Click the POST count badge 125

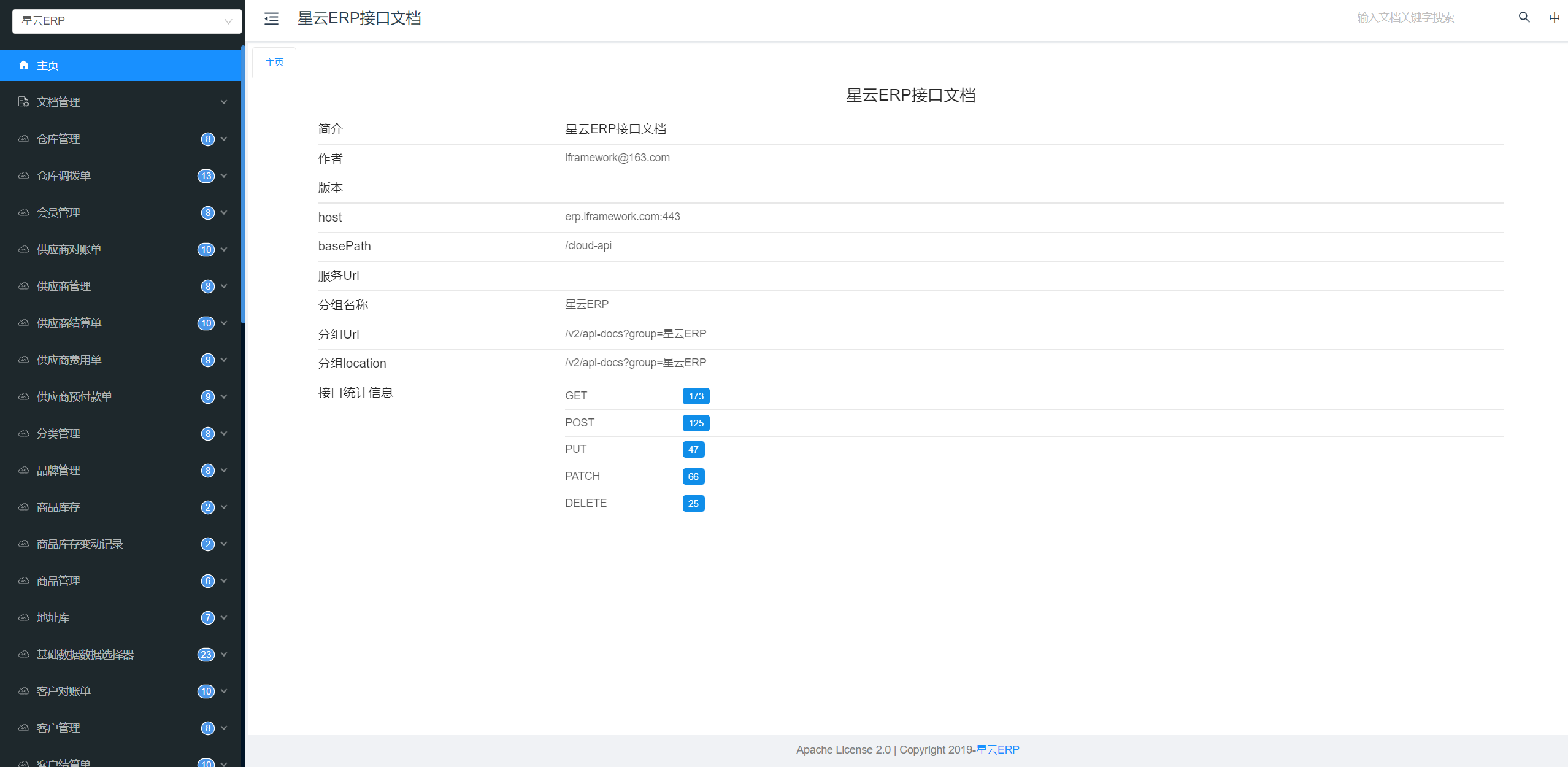pyautogui.click(x=696, y=423)
